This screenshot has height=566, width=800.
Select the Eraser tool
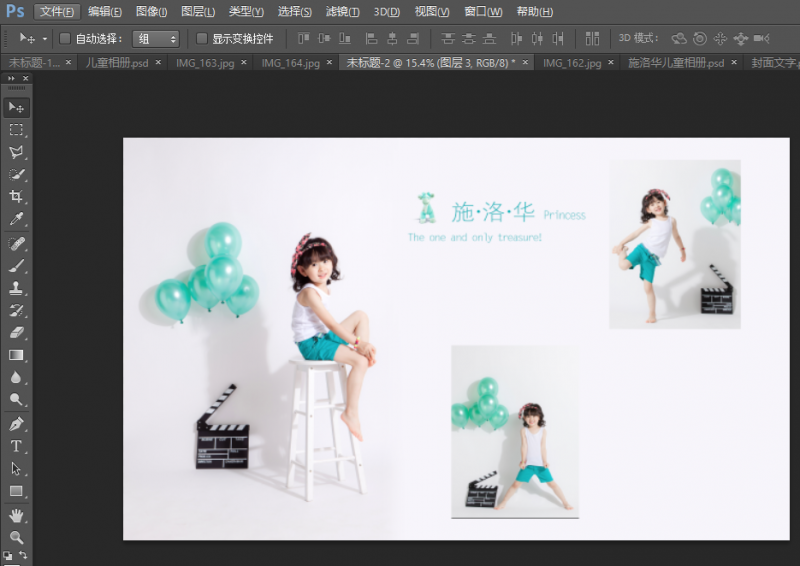tap(16, 333)
